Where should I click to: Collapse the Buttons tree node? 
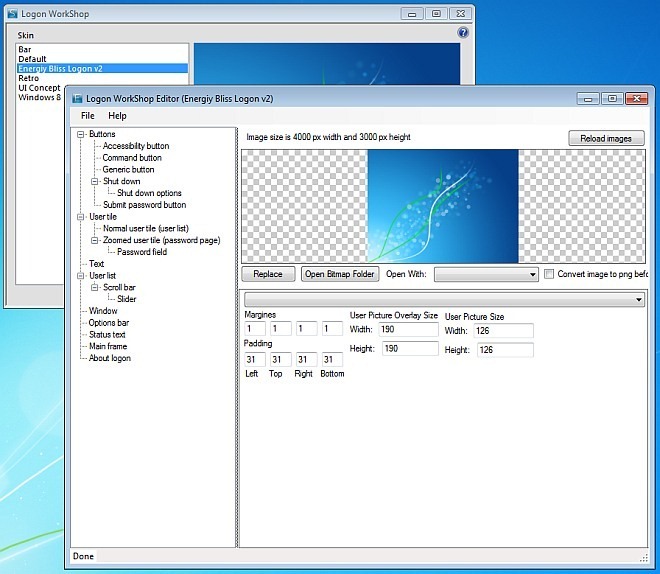tap(80, 134)
